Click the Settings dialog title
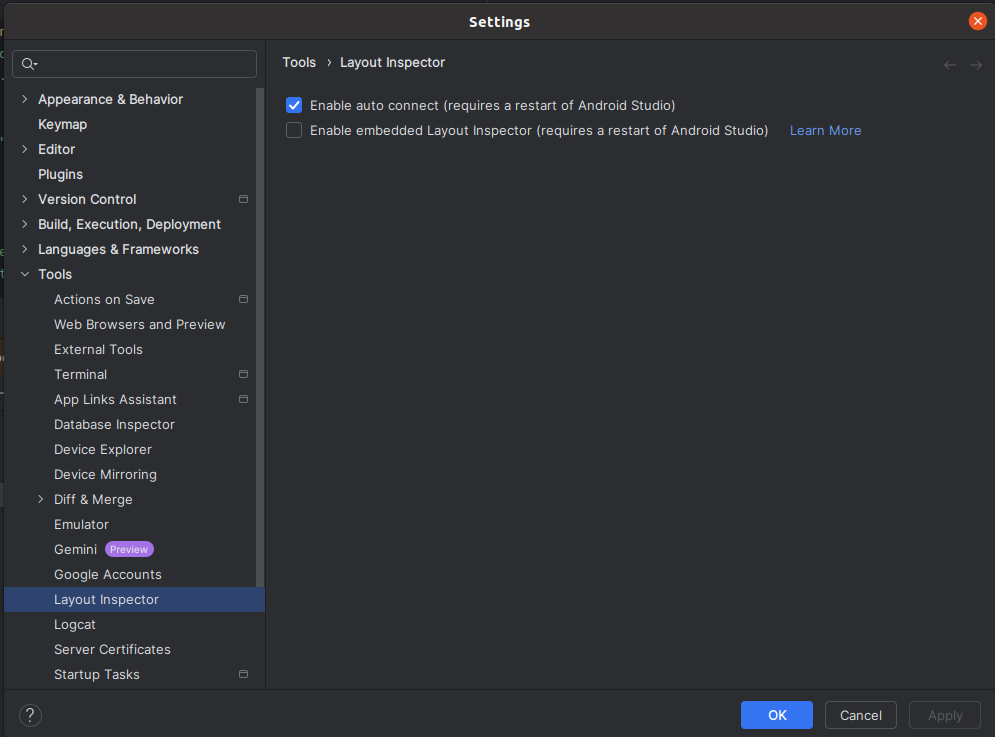The image size is (995, 737). pos(499,22)
